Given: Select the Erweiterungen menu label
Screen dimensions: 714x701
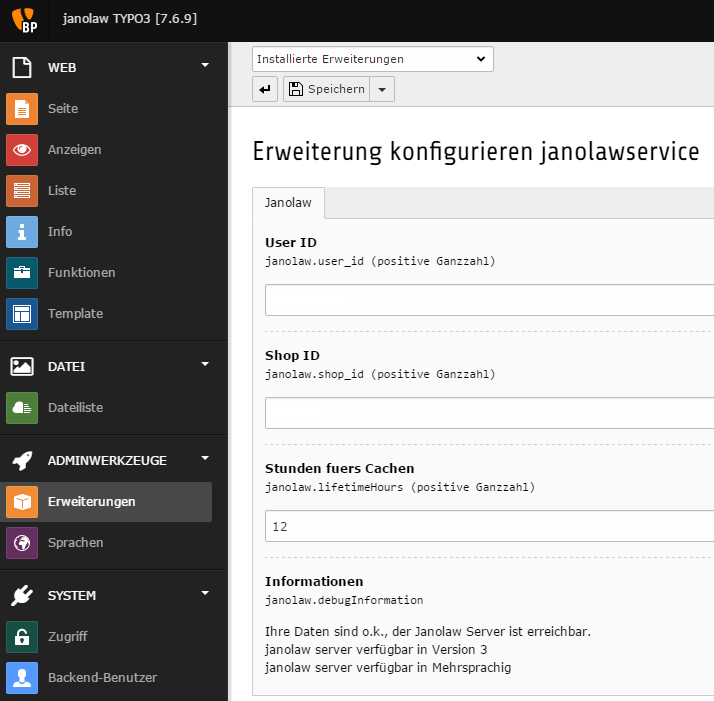Looking at the screenshot, I should click(x=92, y=502).
